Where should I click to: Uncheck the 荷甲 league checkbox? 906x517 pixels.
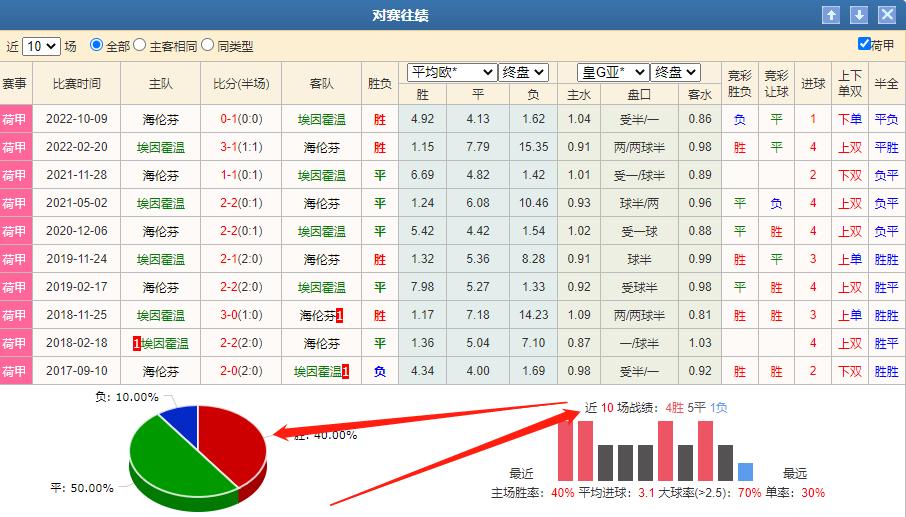[864, 44]
